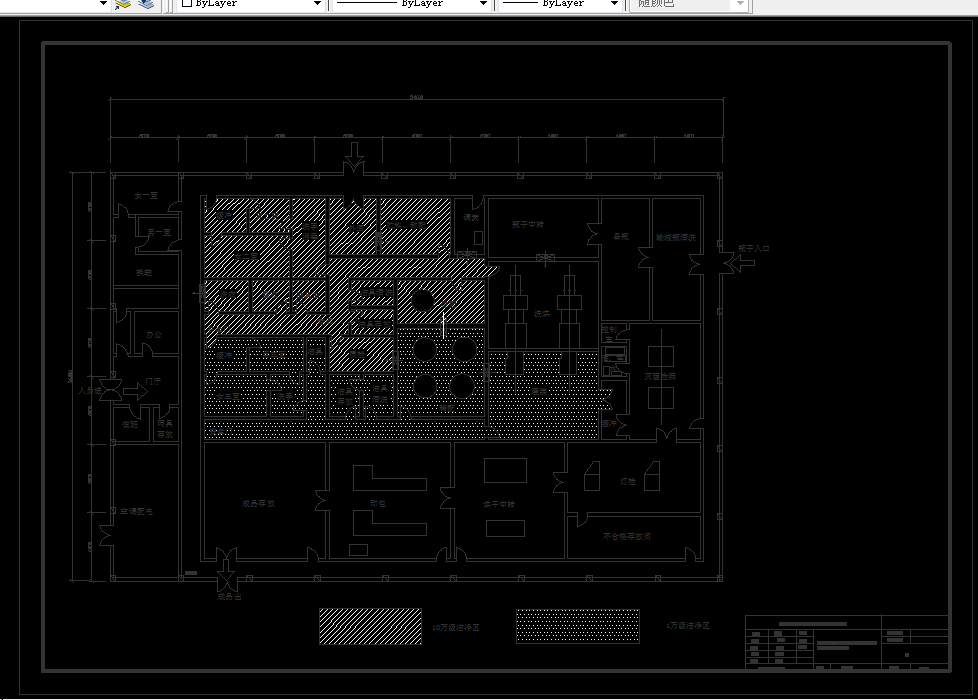Select the 瓶子中转 room label
This screenshot has height=700, width=978.
(x=528, y=224)
